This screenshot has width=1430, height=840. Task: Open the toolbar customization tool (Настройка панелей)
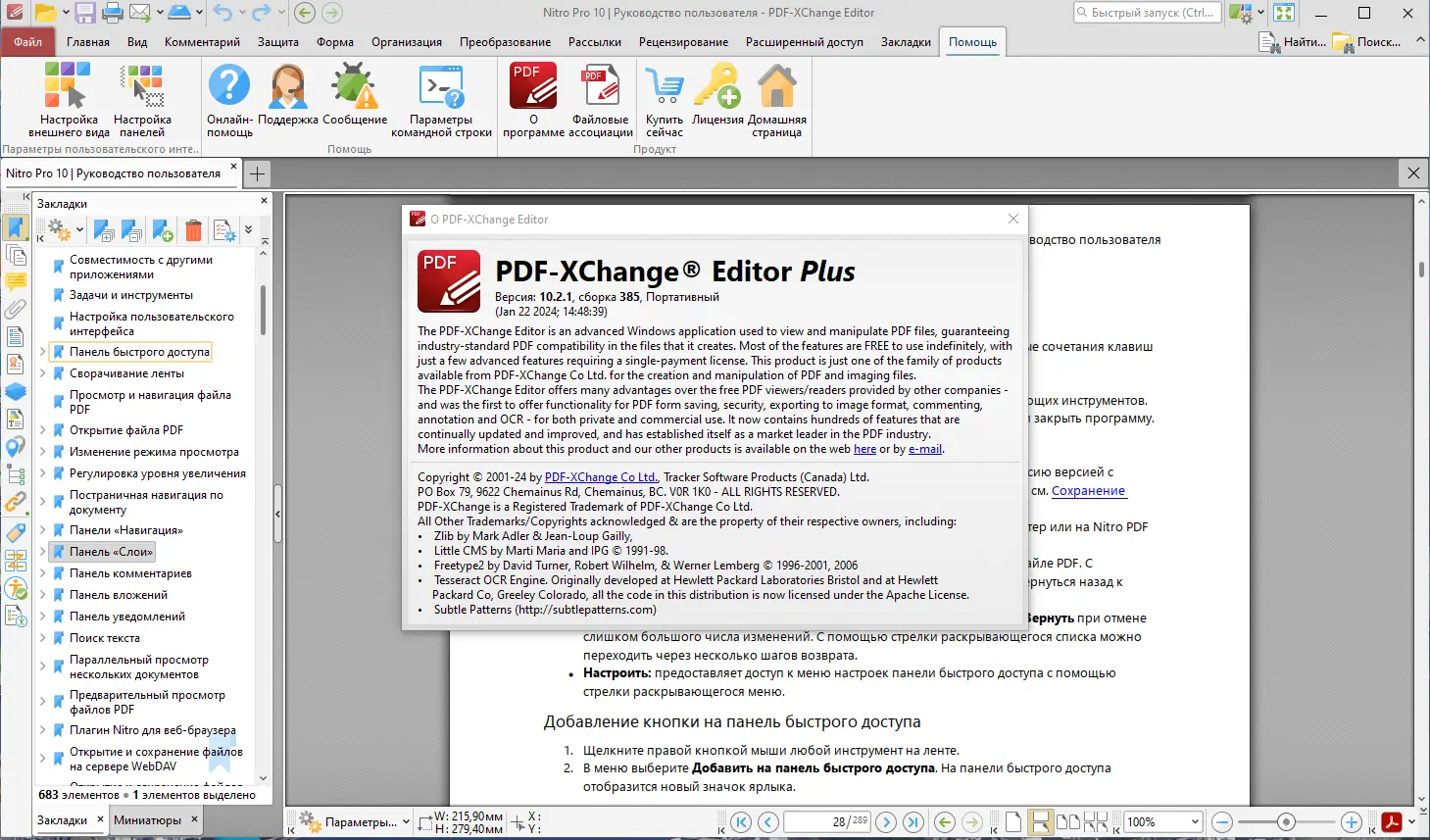(x=142, y=99)
